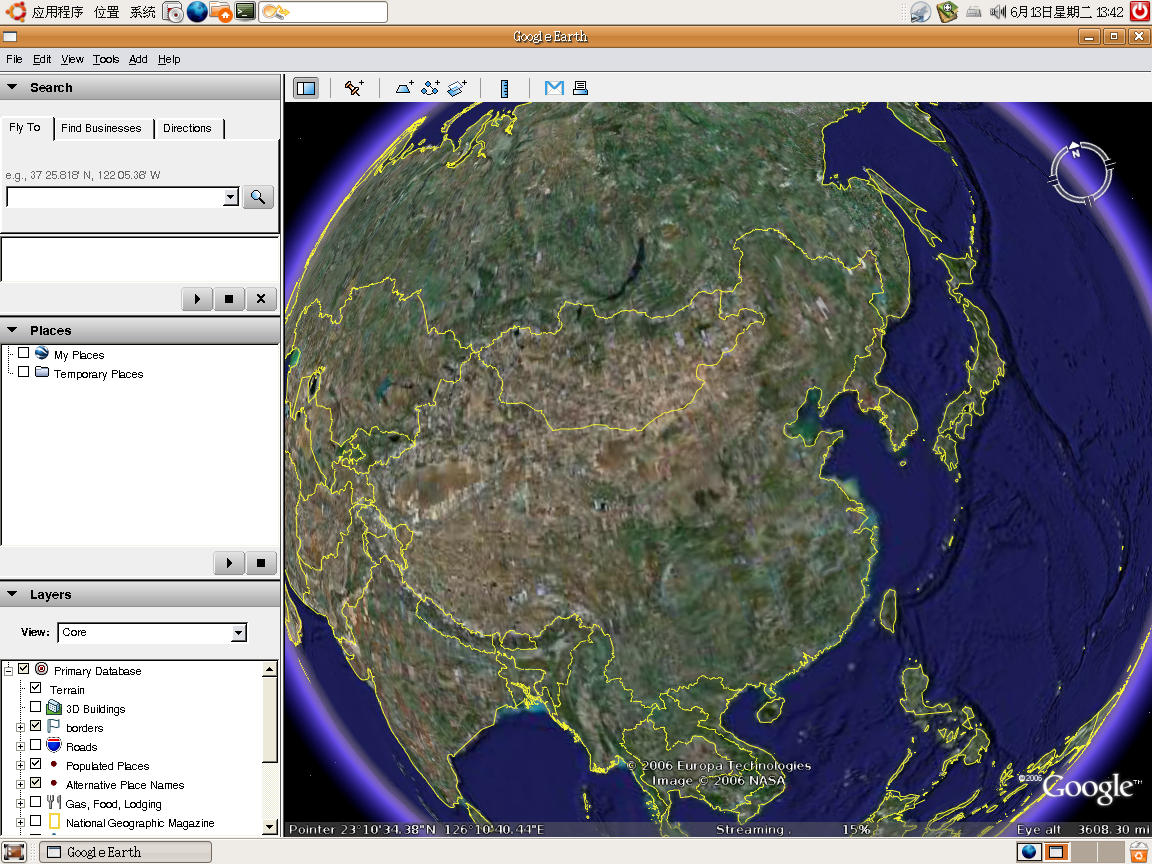Click the search magnifying glass button
This screenshot has width=1152, height=864.
pos(258,197)
